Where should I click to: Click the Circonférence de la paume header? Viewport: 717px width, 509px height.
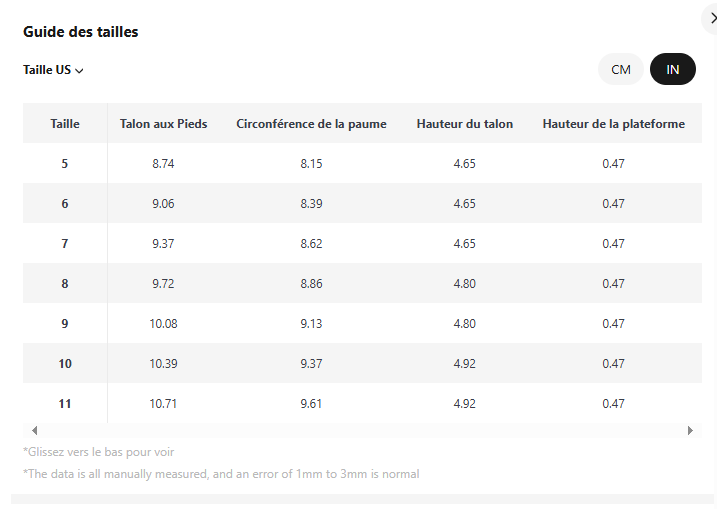pyautogui.click(x=311, y=124)
